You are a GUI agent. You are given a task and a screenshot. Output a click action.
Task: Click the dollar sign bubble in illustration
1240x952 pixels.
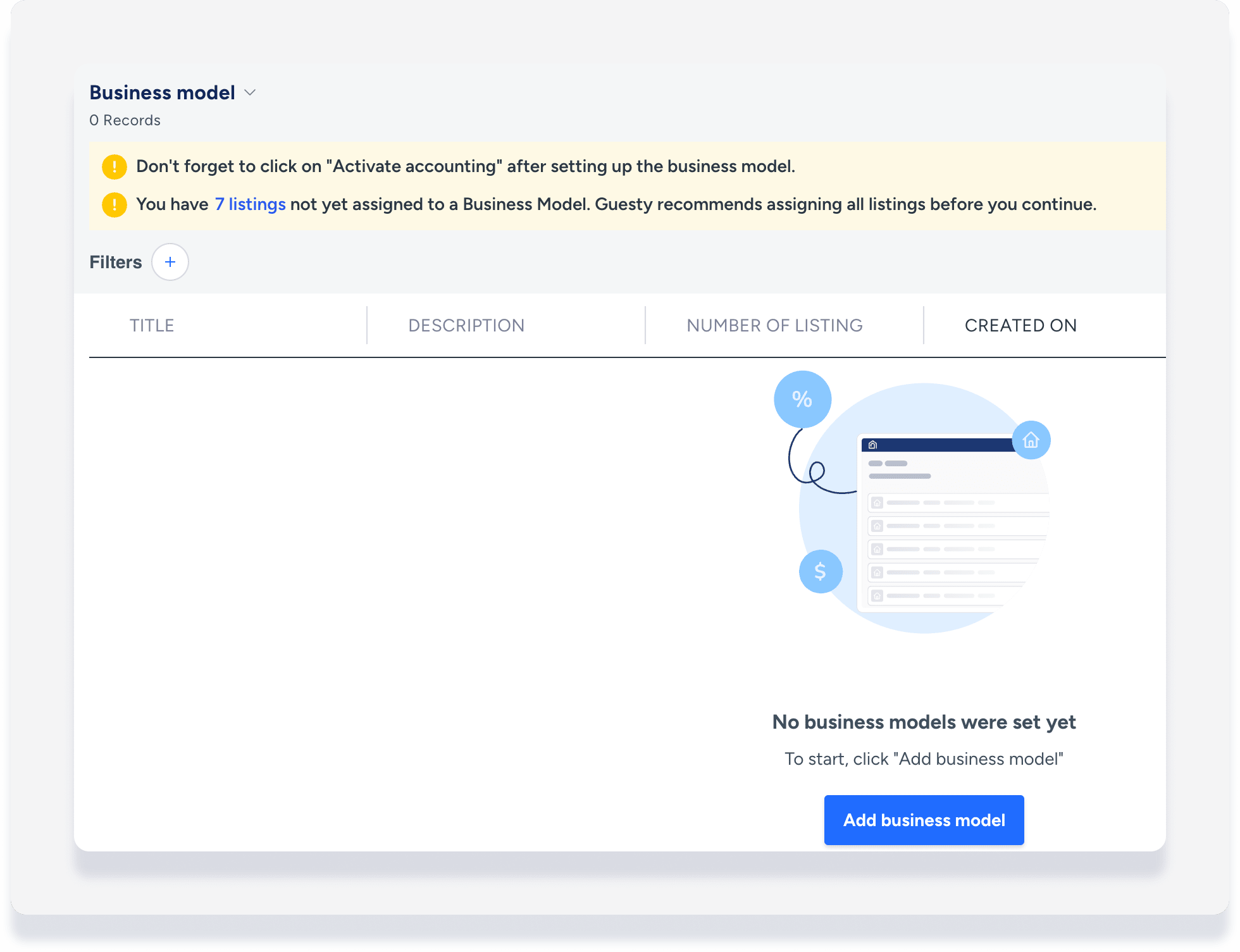pyautogui.click(x=821, y=571)
